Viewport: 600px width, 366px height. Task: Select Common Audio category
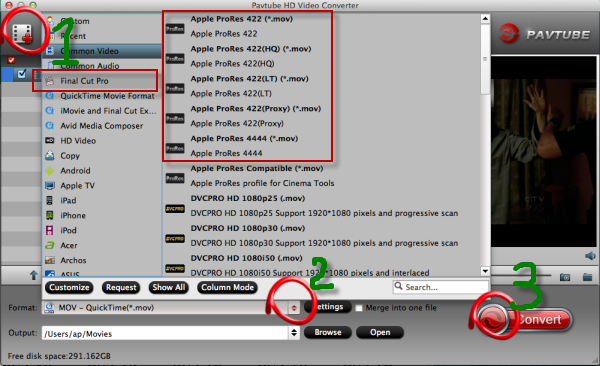(x=102, y=66)
